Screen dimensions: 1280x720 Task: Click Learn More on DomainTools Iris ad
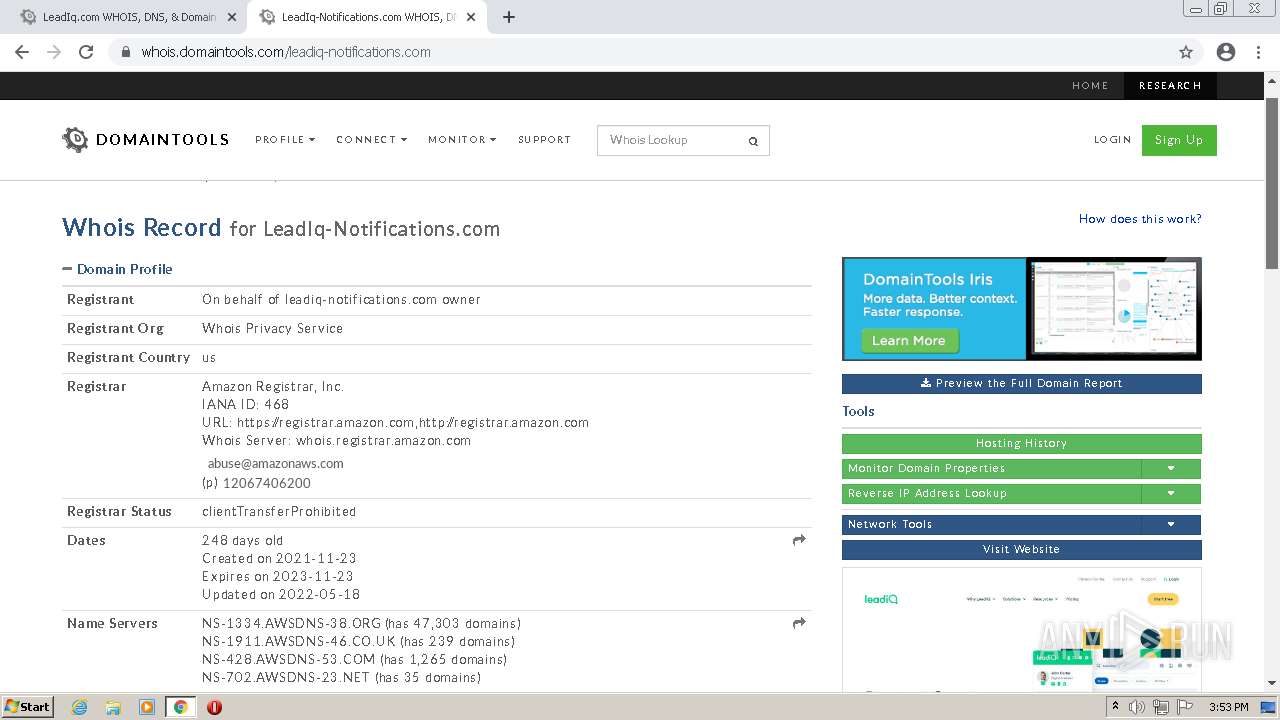point(908,341)
